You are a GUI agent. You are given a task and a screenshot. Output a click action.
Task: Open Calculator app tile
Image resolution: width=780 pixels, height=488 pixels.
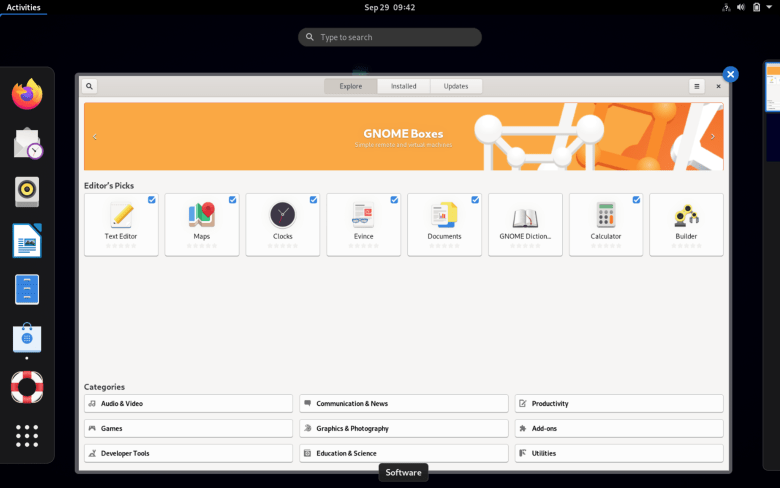click(606, 225)
